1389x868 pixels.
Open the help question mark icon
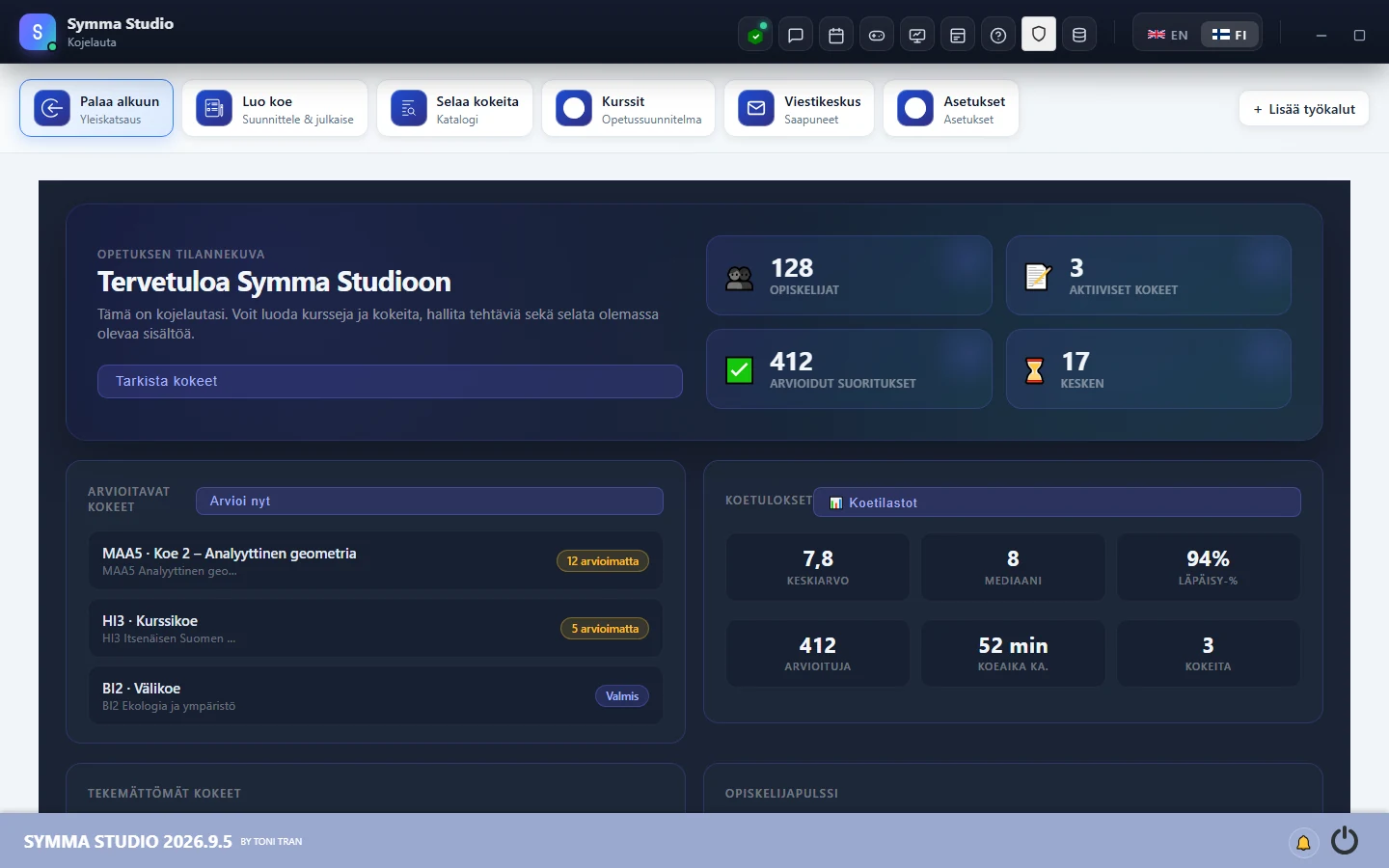click(x=998, y=35)
